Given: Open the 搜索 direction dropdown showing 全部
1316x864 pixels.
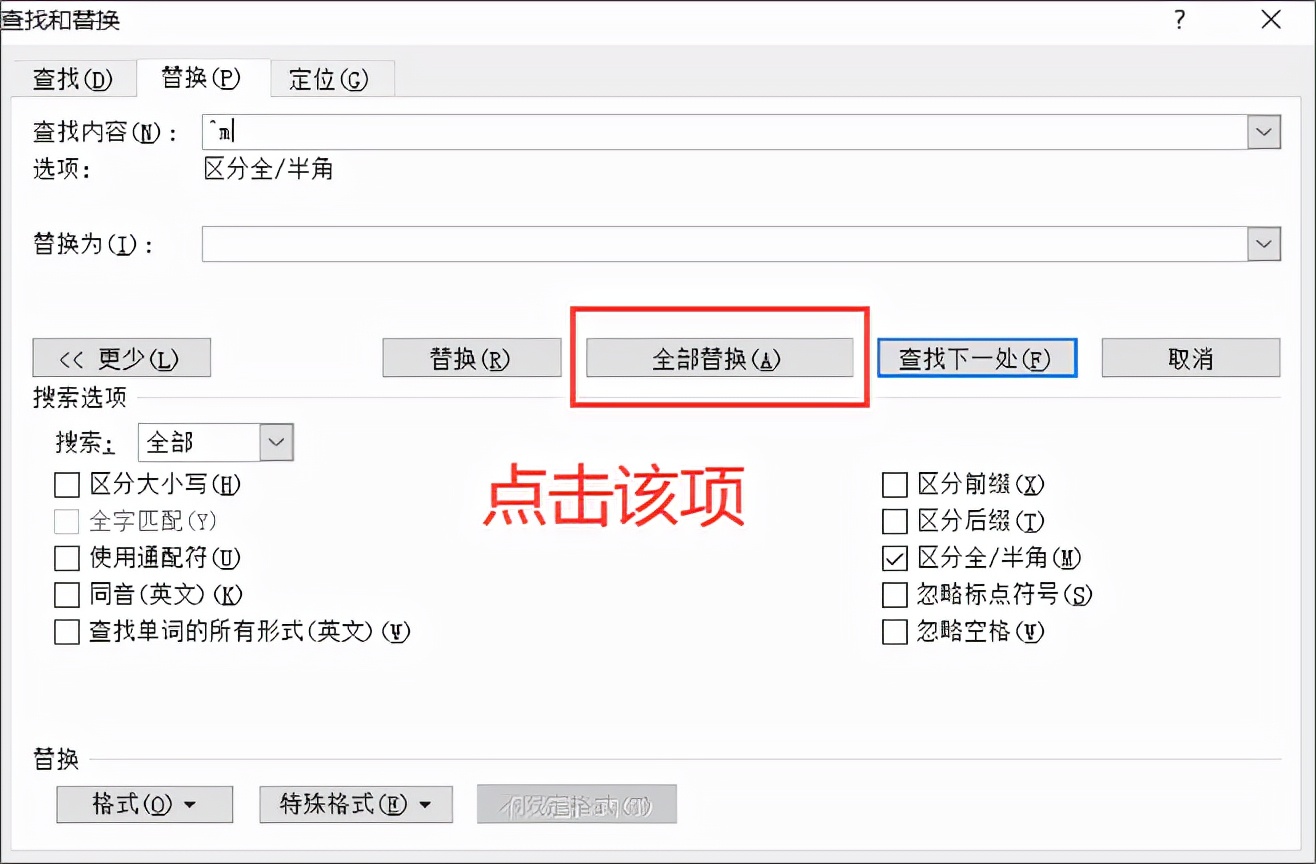Looking at the screenshot, I should pos(215,442).
